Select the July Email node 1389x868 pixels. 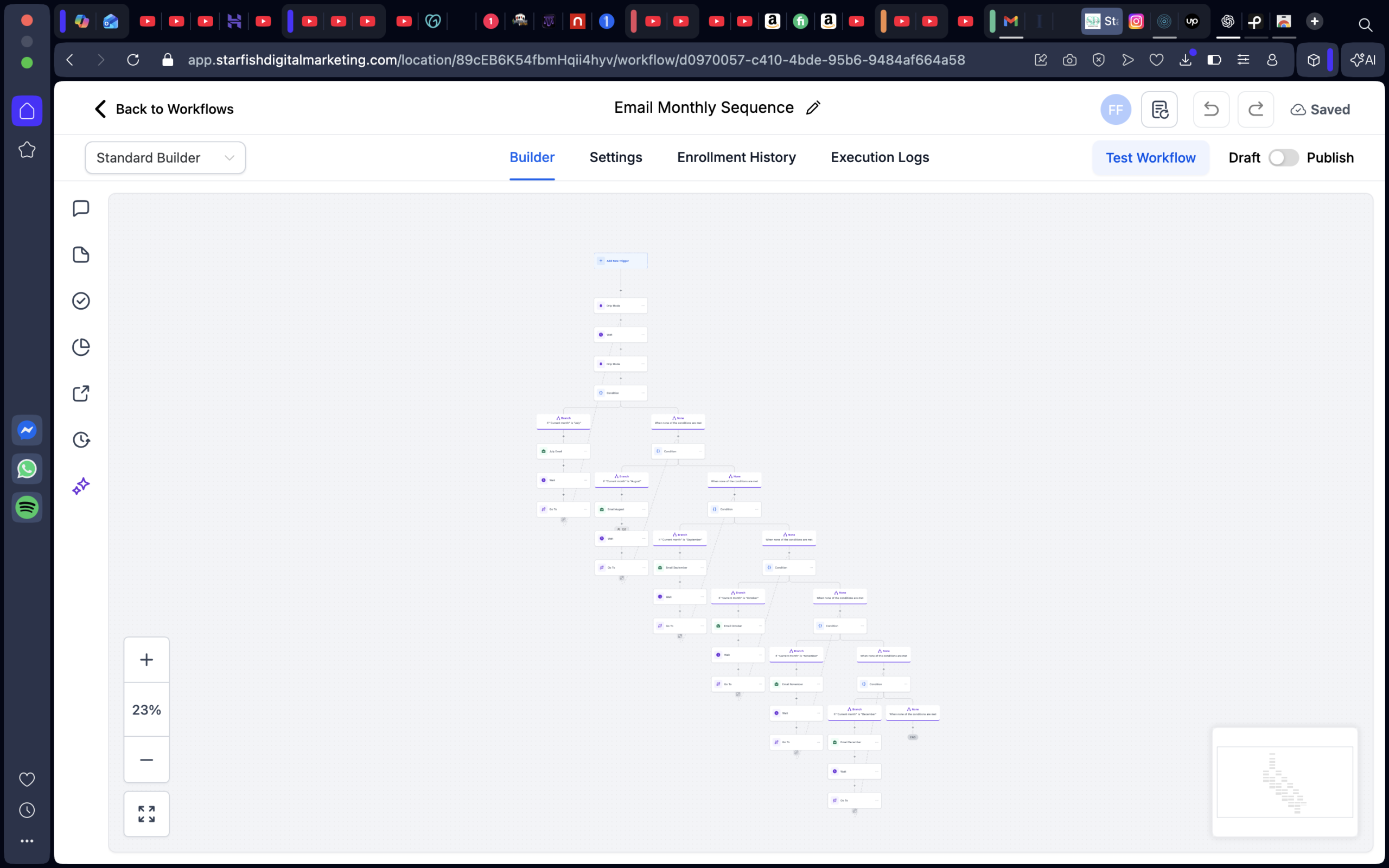[x=563, y=451]
